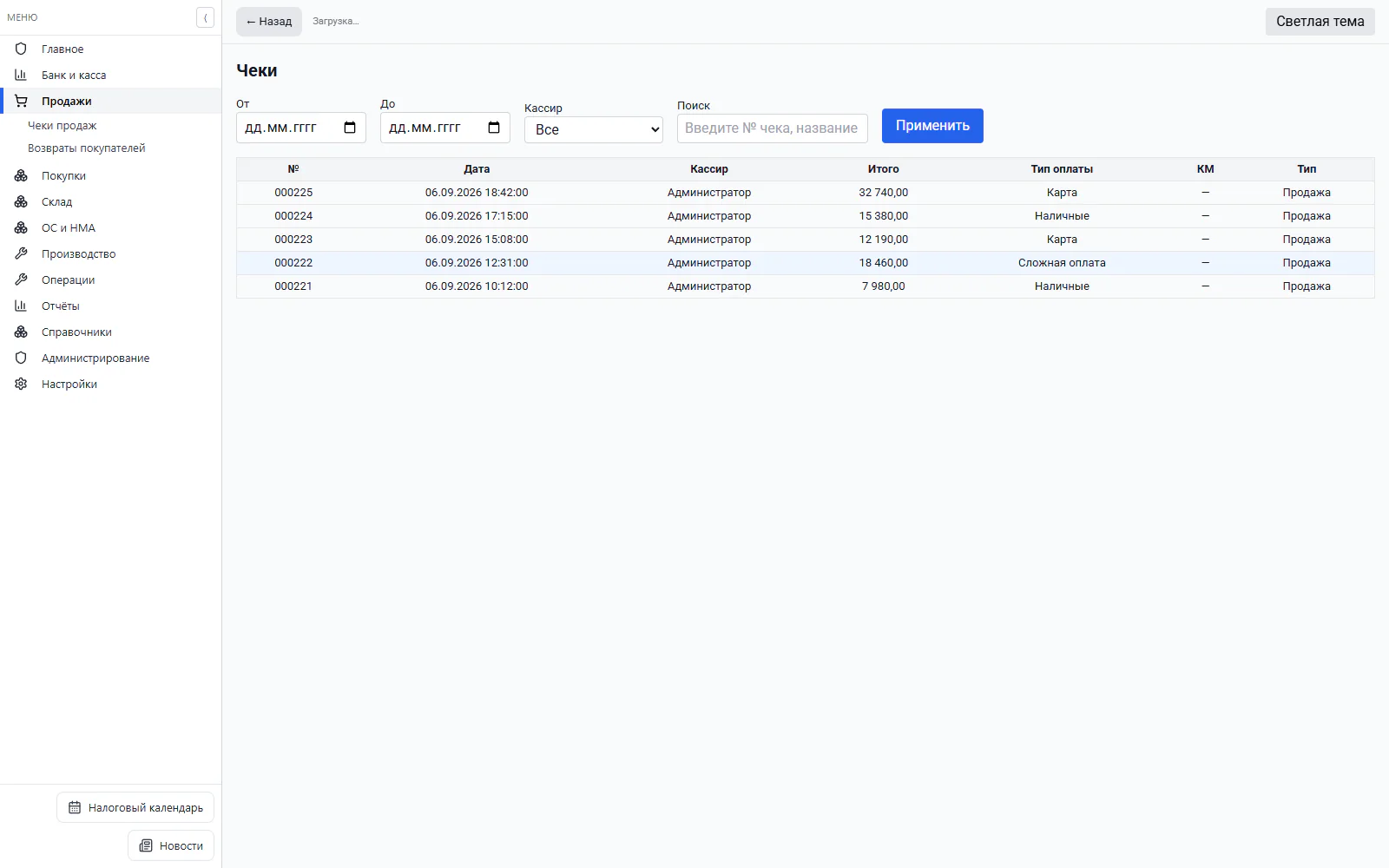Go to the Справочники section
The image size is (1389, 868).
(x=111, y=332)
